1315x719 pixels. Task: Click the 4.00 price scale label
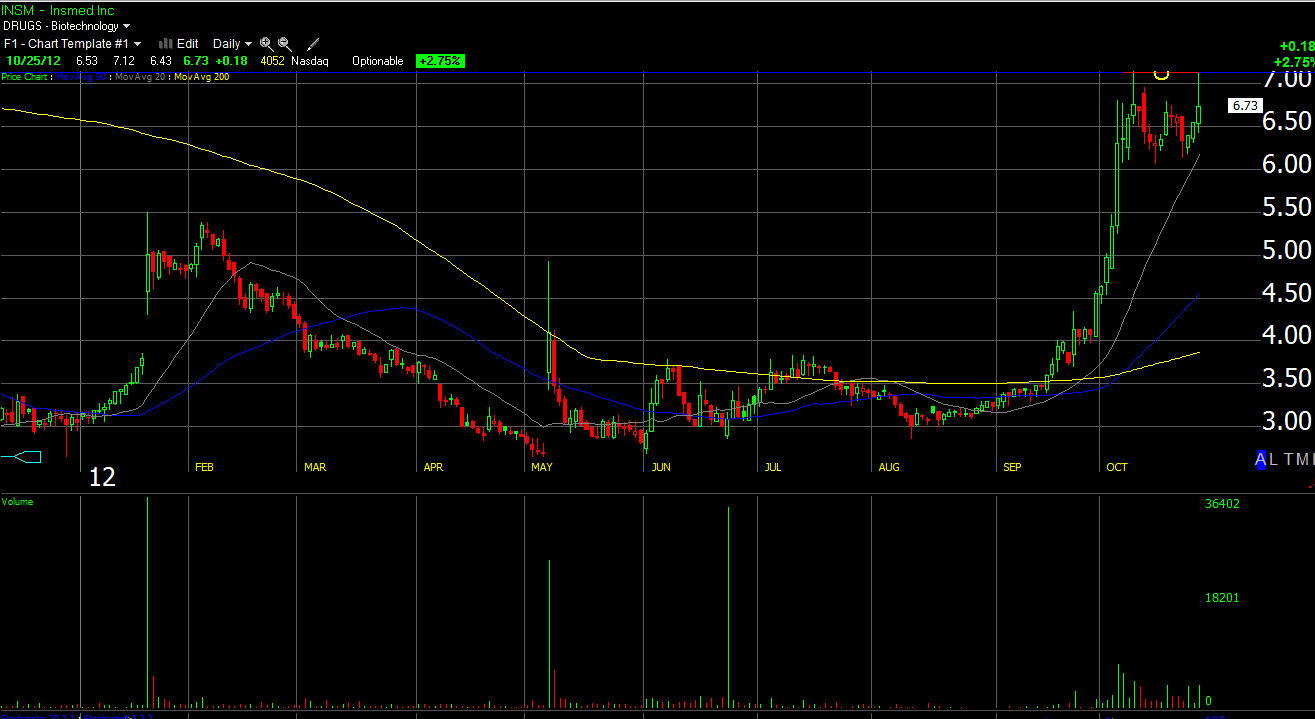tap(1286, 334)
